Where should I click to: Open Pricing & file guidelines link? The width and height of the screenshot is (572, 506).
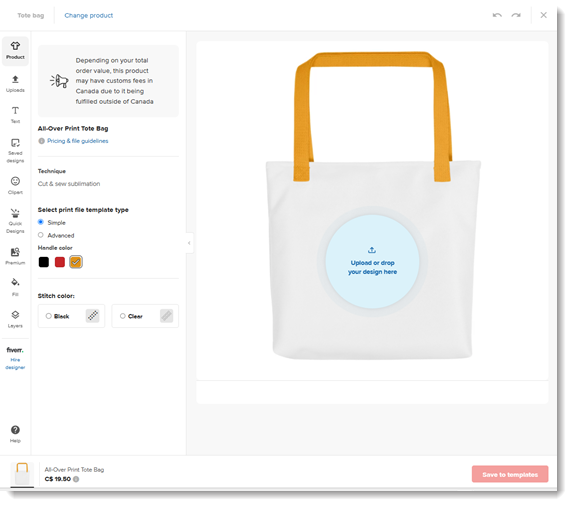(x=78, y=141)
